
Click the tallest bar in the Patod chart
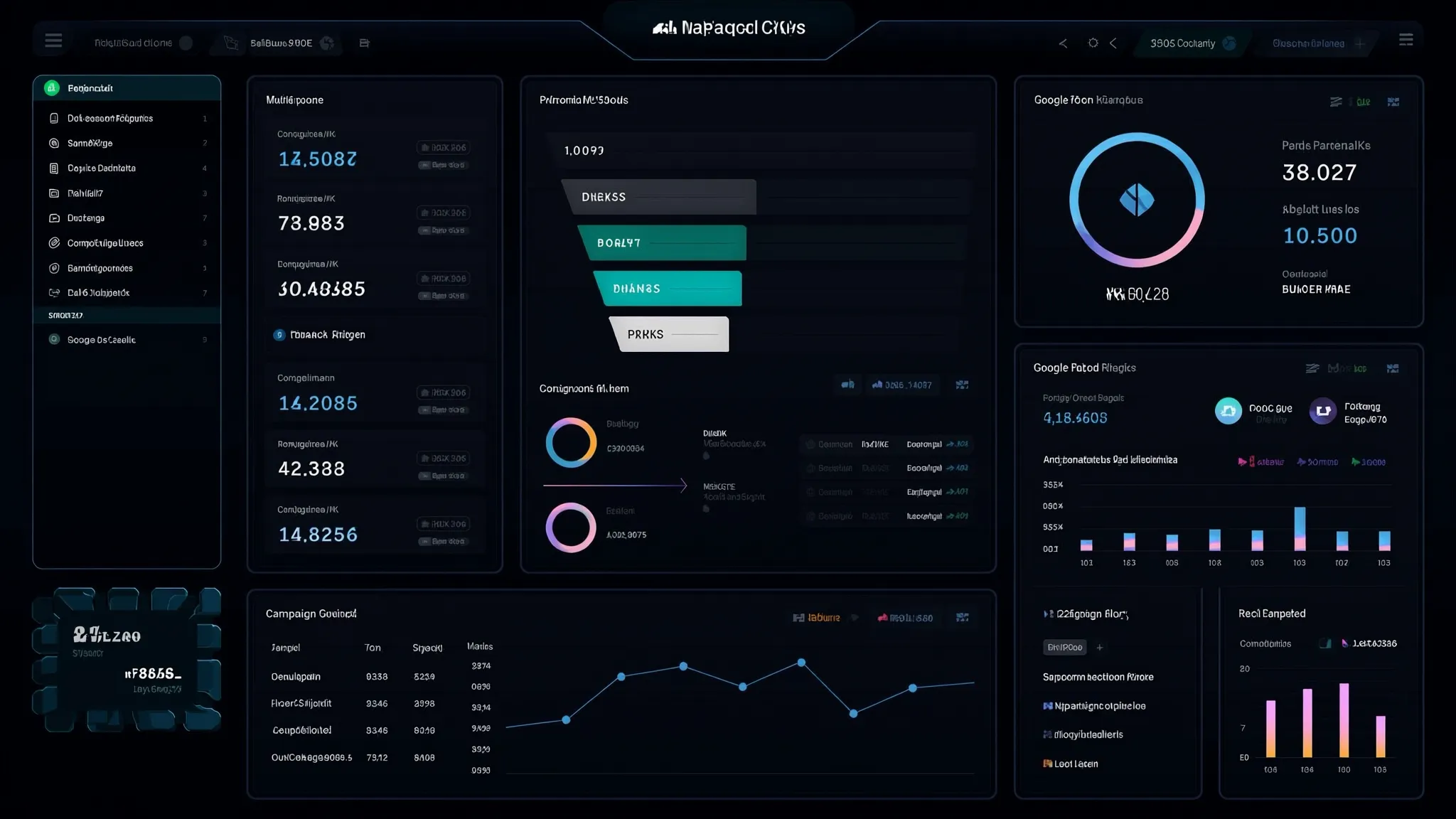click(1300, 529)
